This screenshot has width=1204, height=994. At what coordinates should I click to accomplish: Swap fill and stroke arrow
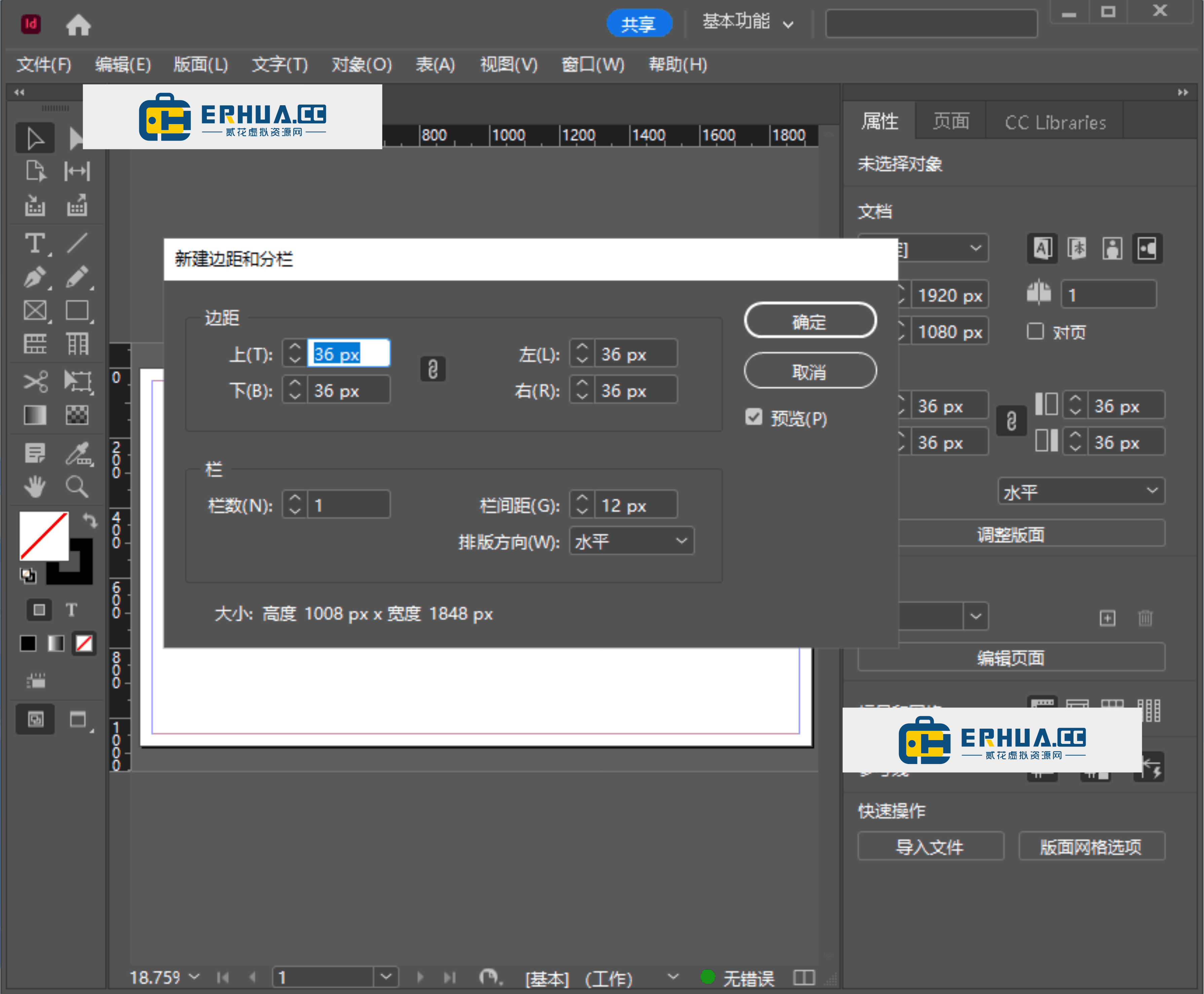(90, 520)
